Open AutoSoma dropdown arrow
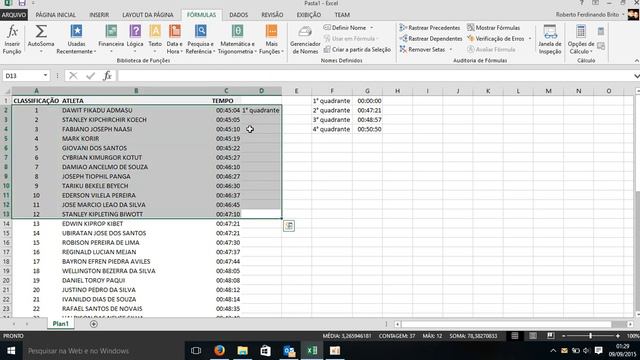Image resolution: width=640 pixels, height=360 pixels. point(41,51)
